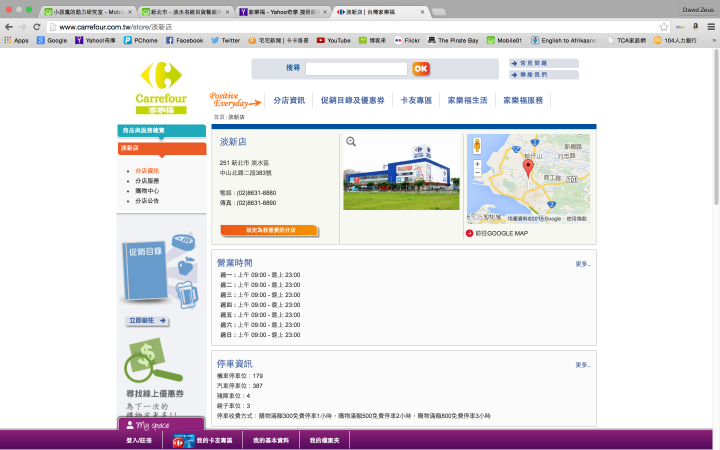This screenshot has height=450, width=720.
Task: Open the Google bookmark
Action: coord(52,40)
